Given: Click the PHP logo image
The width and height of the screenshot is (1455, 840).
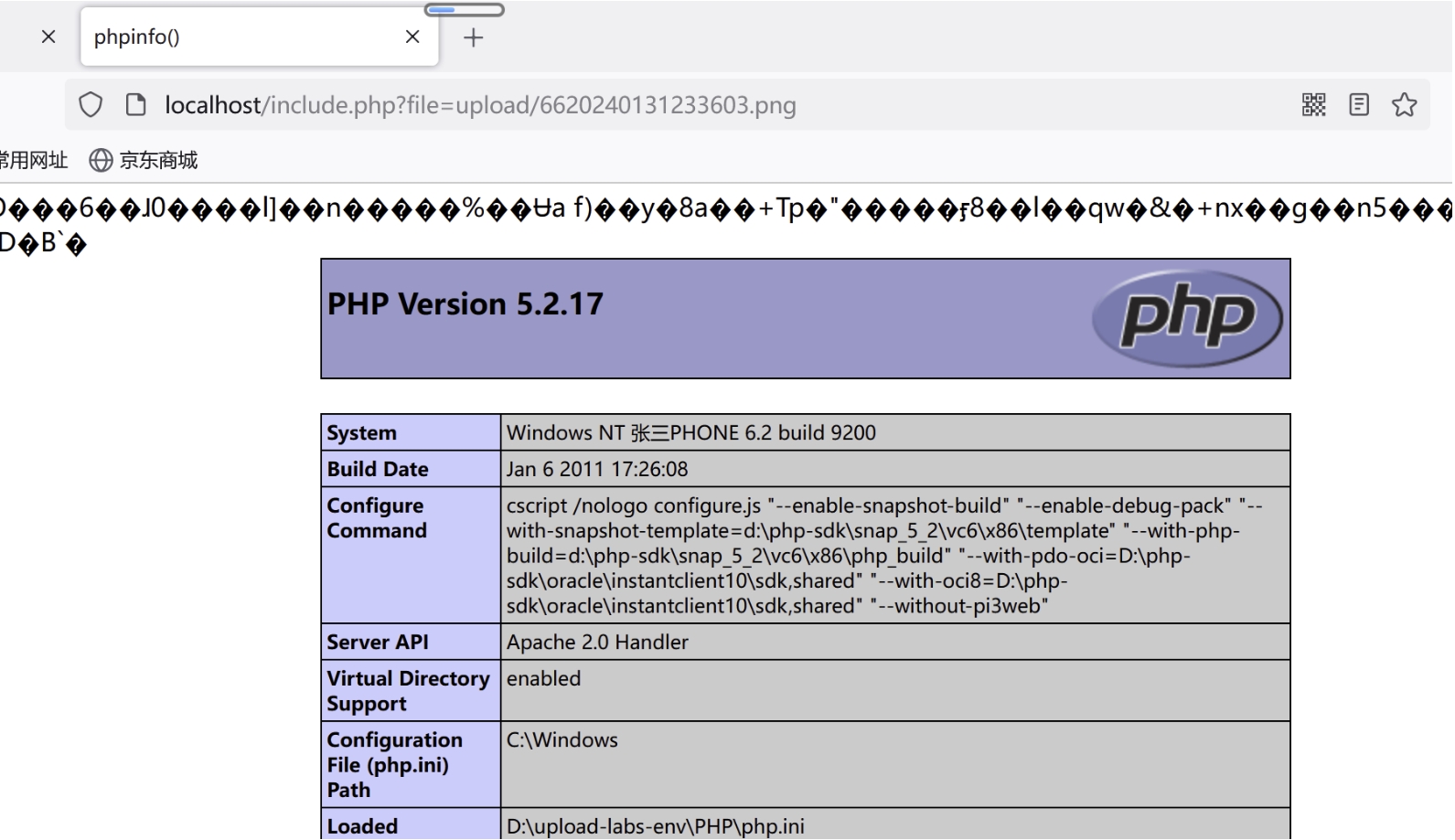Looking at the screenshot, I should click(1187, 317).
